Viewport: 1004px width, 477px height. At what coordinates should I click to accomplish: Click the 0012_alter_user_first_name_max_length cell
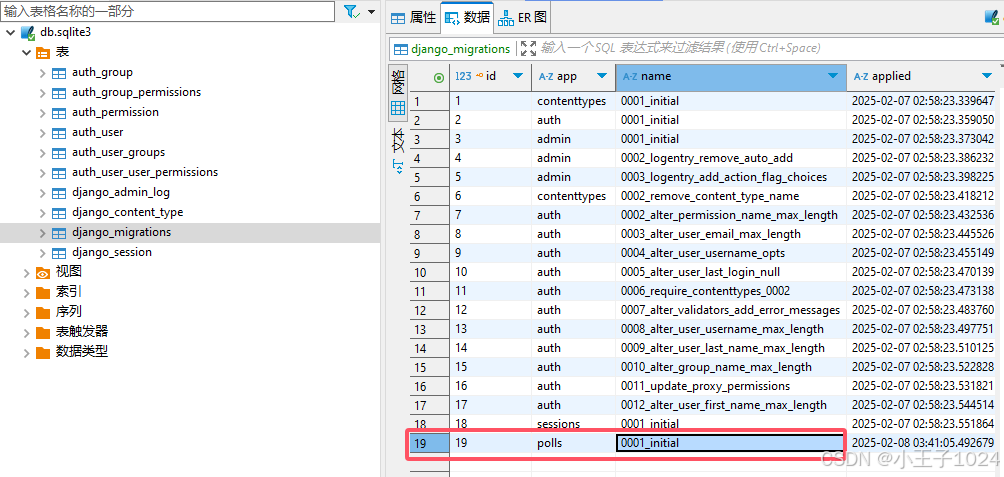[731, 405]
